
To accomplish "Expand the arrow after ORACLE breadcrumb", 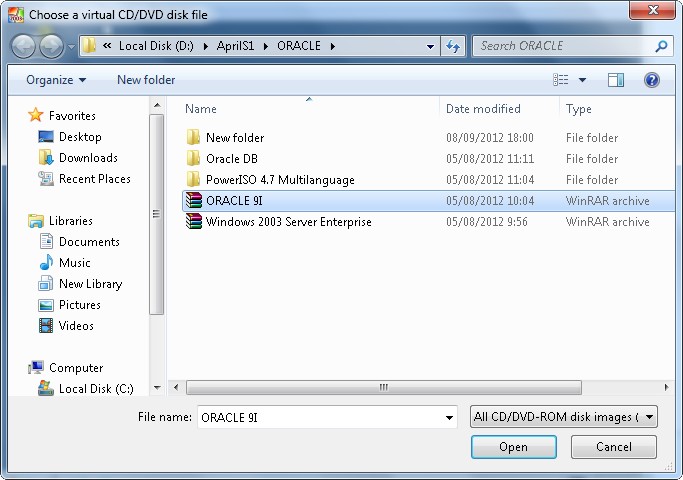I will pos(333,46).
